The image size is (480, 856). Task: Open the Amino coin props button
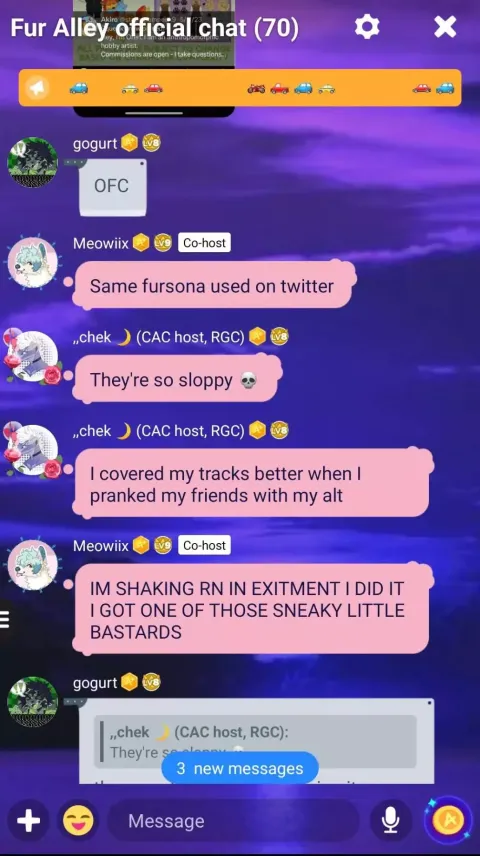click(x=448, y=820)
